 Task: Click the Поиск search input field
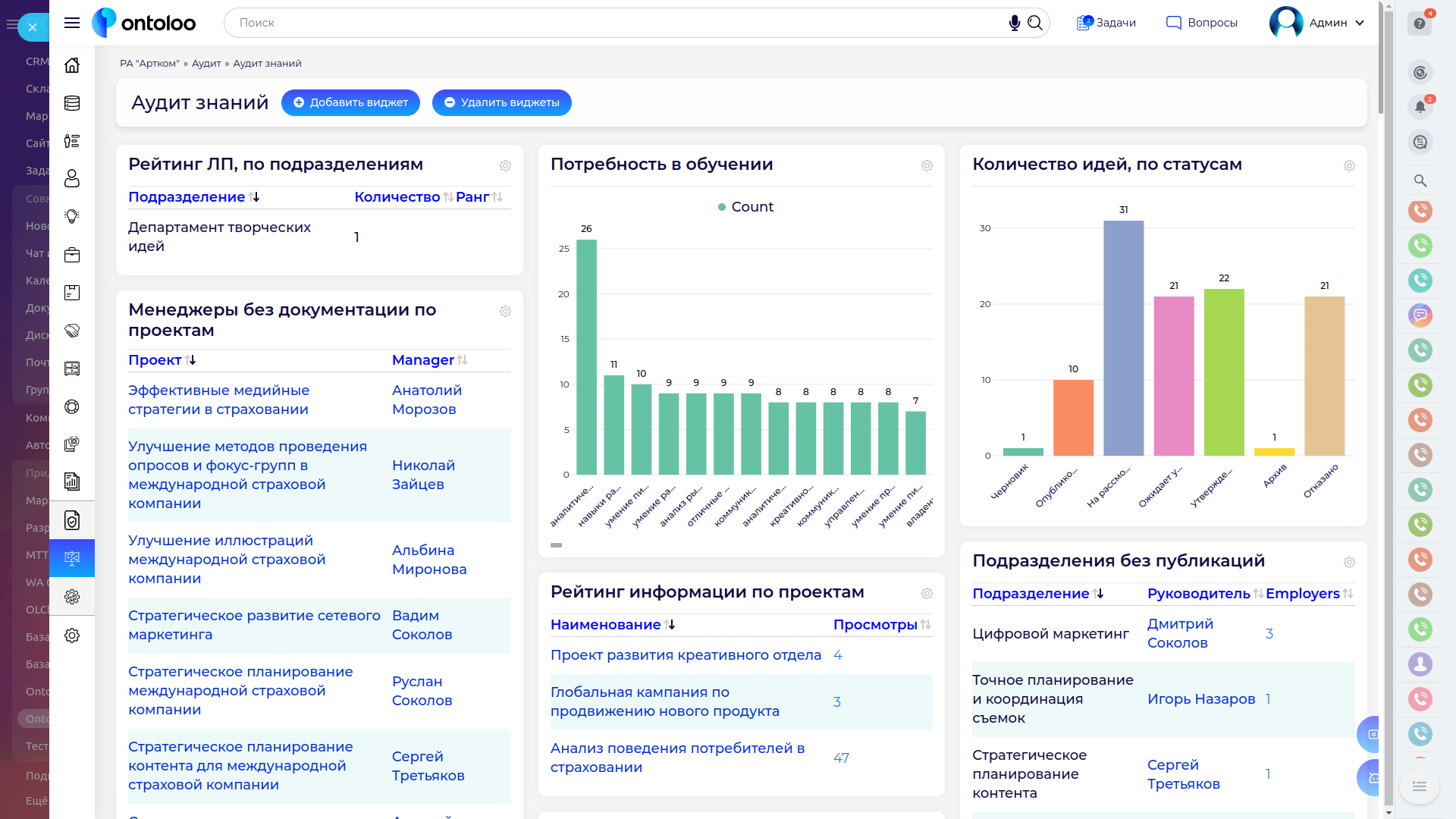(x=607, y=23)
